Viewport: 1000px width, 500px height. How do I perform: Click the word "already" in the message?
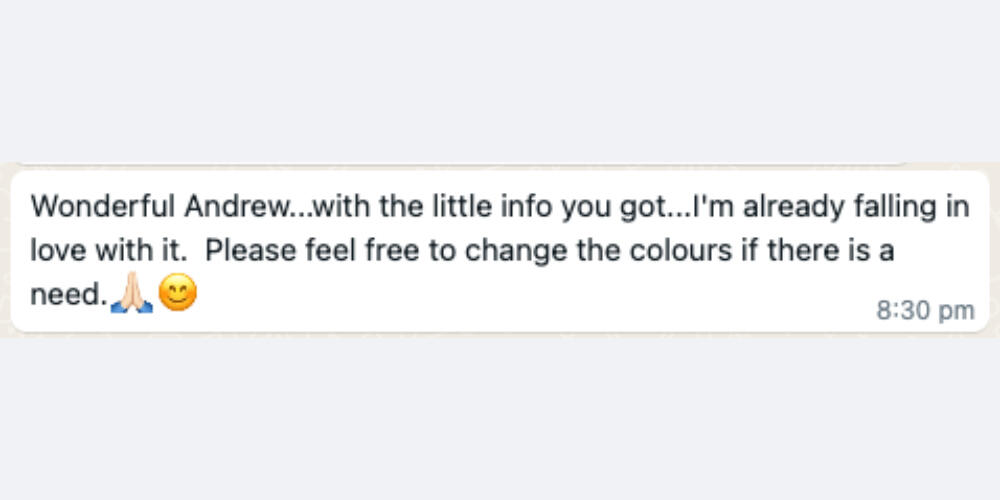794,207
